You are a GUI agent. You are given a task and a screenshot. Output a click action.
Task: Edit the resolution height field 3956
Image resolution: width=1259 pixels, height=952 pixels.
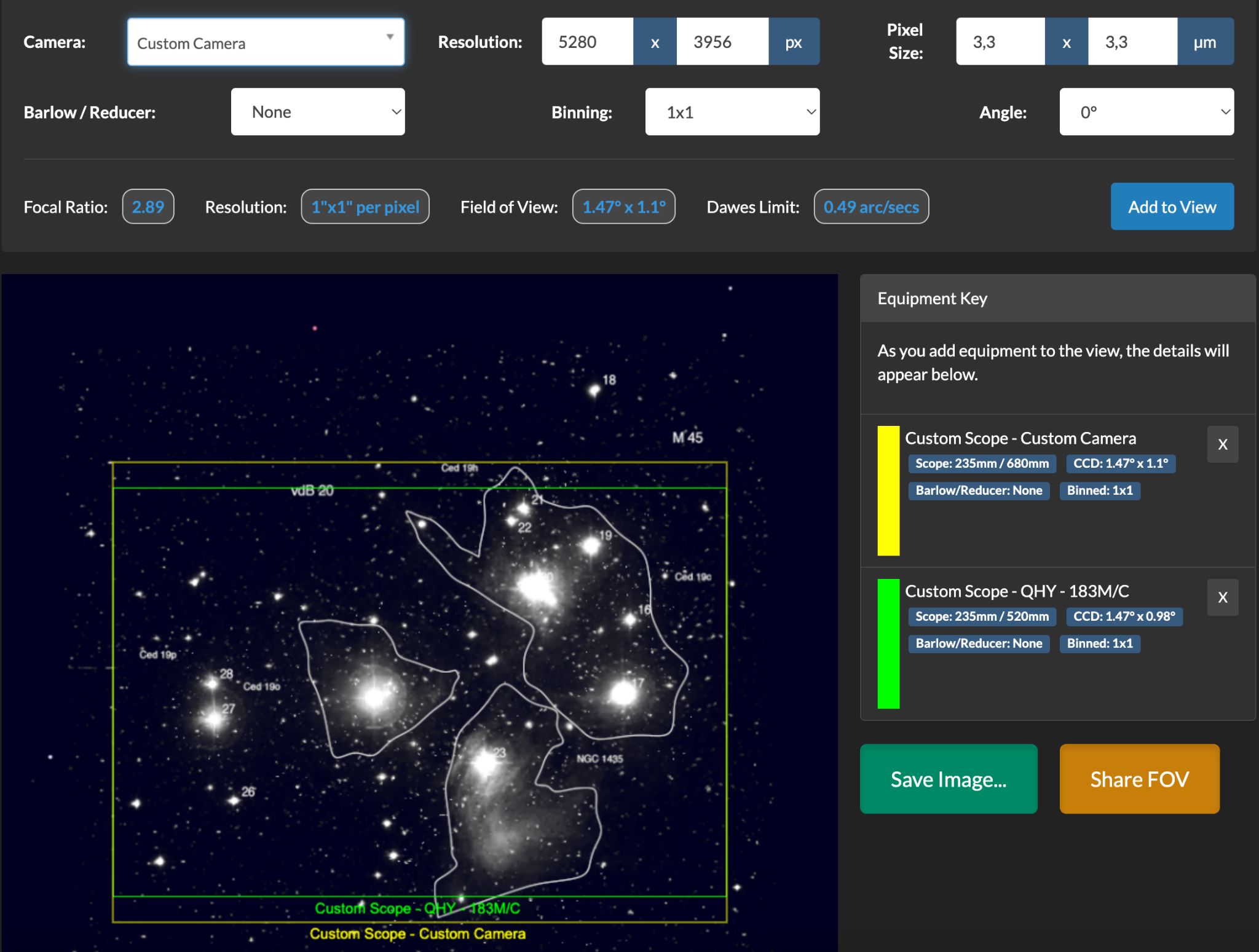click(722, 42)
